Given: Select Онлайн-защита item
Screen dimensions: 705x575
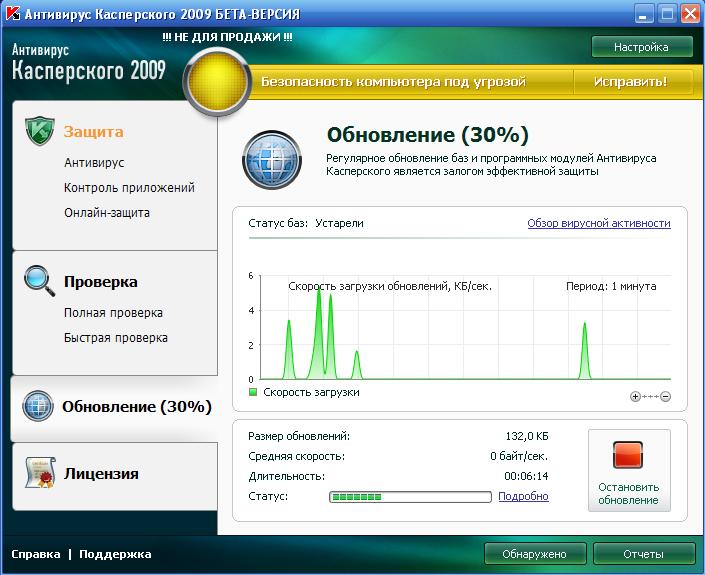Looking at the screenshot, I should [107, 213].
